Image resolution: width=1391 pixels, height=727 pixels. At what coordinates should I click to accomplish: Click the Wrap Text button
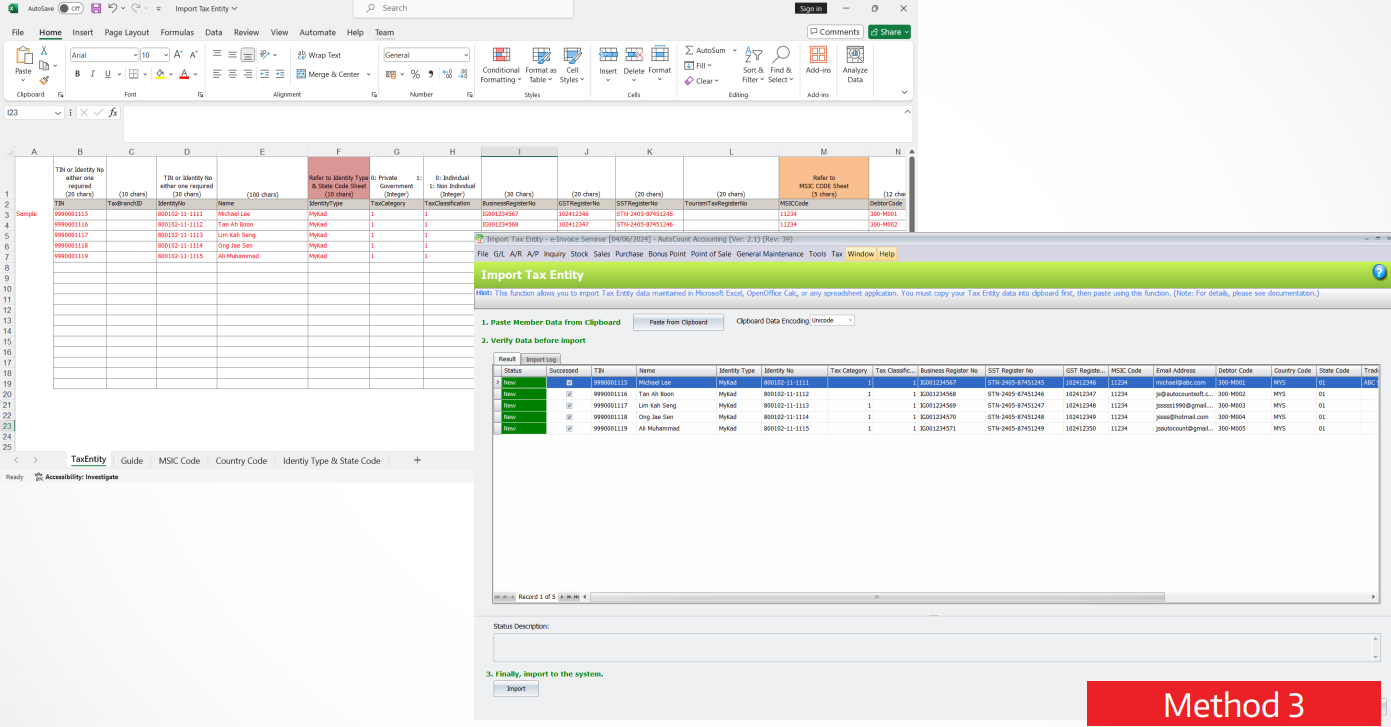[x=319, y=55]
